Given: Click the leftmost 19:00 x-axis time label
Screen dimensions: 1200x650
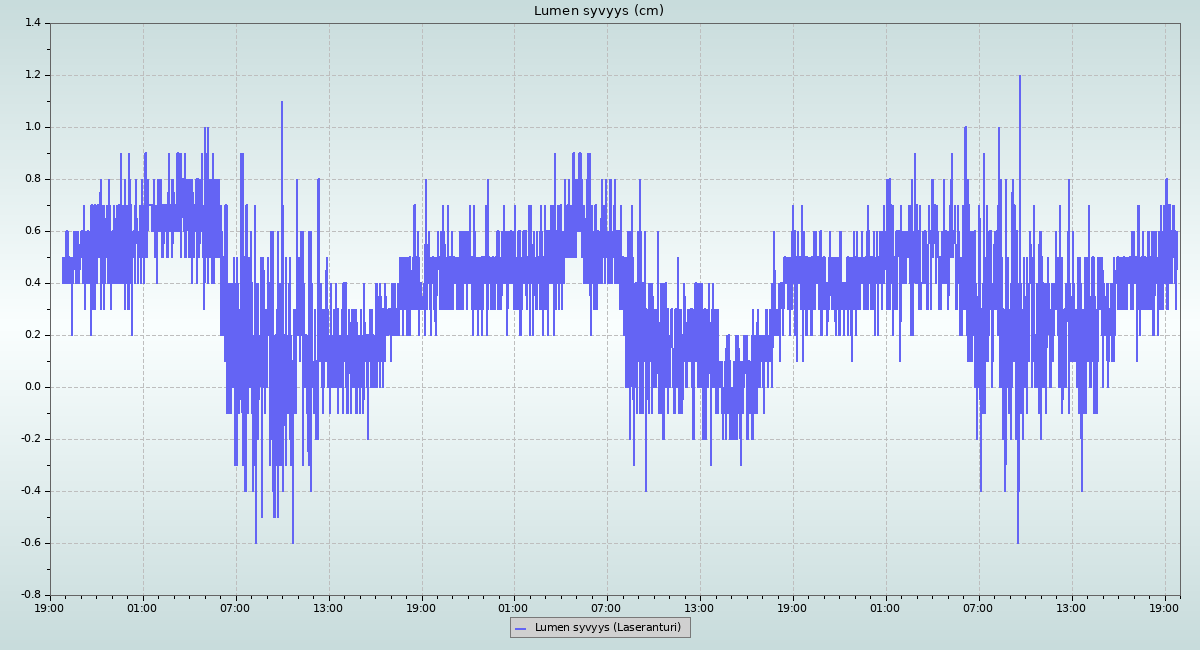Looking at the screenshot, I should pyautogui.click(x=50, y=607).
